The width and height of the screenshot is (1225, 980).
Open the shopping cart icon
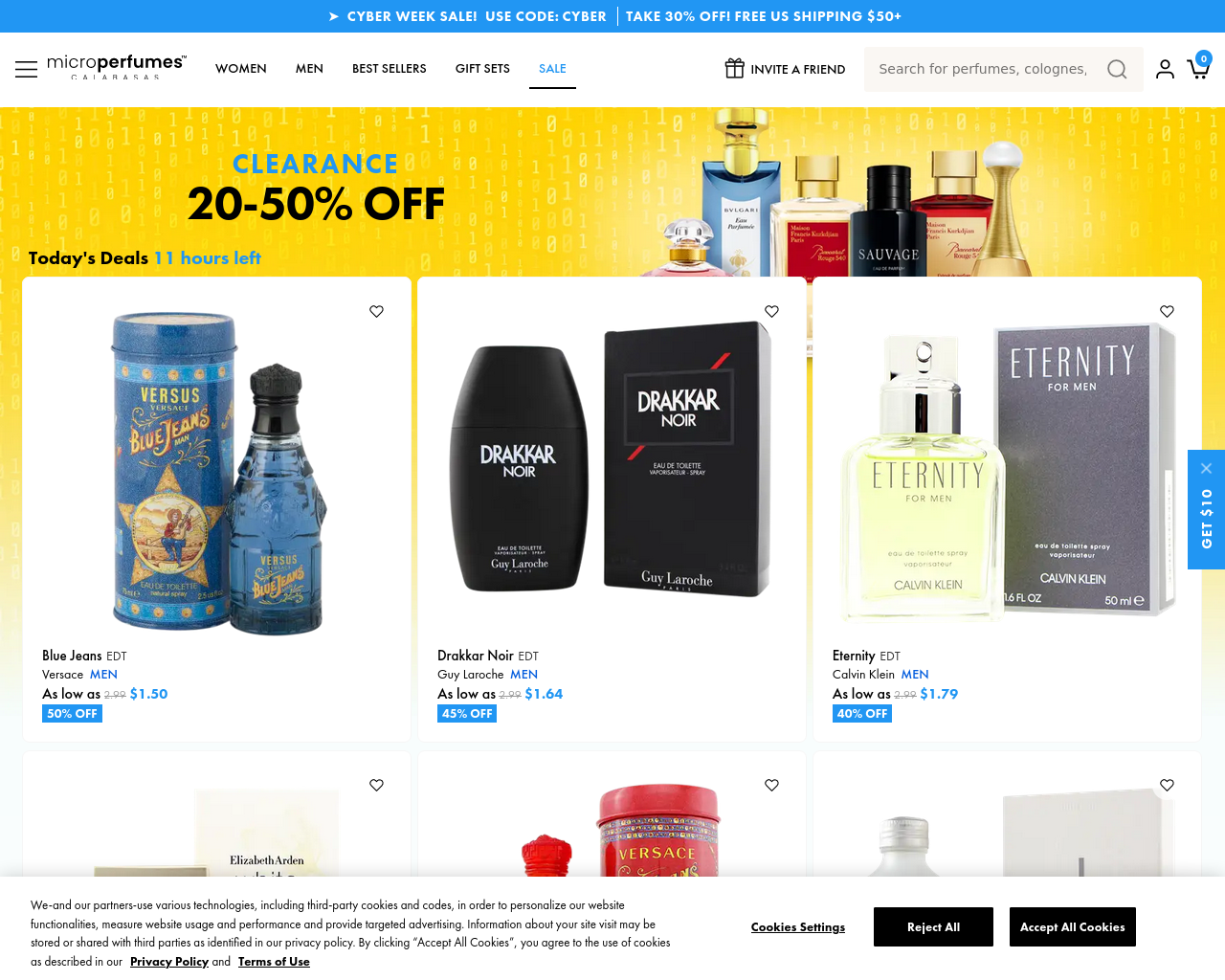point(1198,67)
